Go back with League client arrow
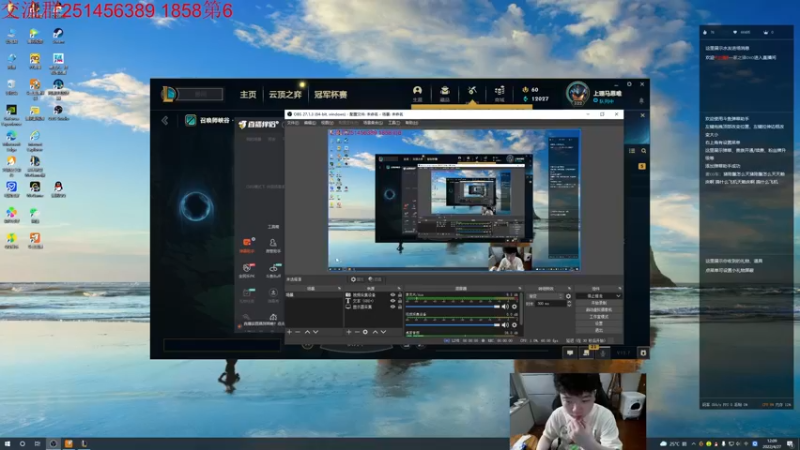This screenshot has height=450, width=800. (165, 120)
